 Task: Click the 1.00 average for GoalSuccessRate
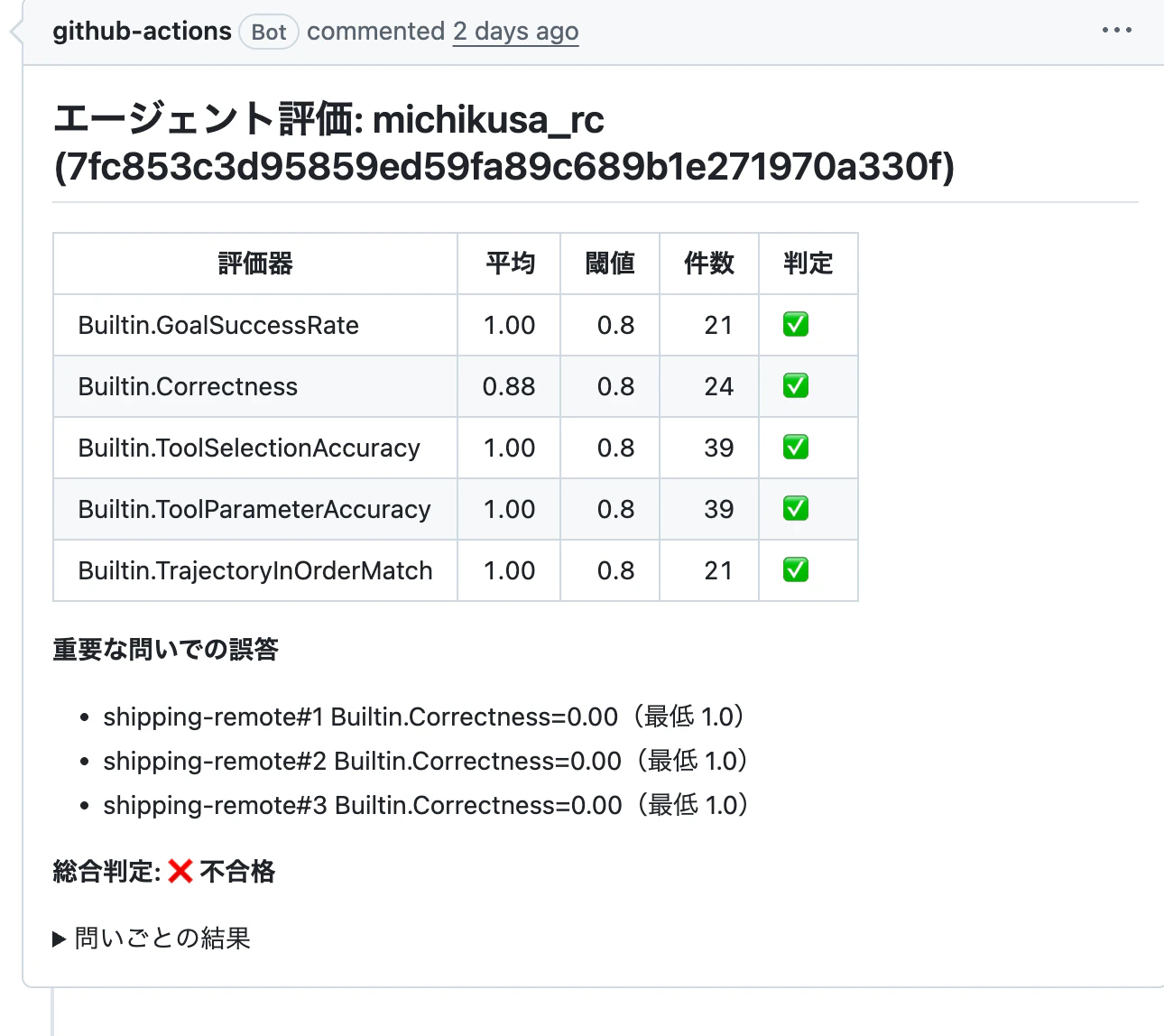coord(510,325)
